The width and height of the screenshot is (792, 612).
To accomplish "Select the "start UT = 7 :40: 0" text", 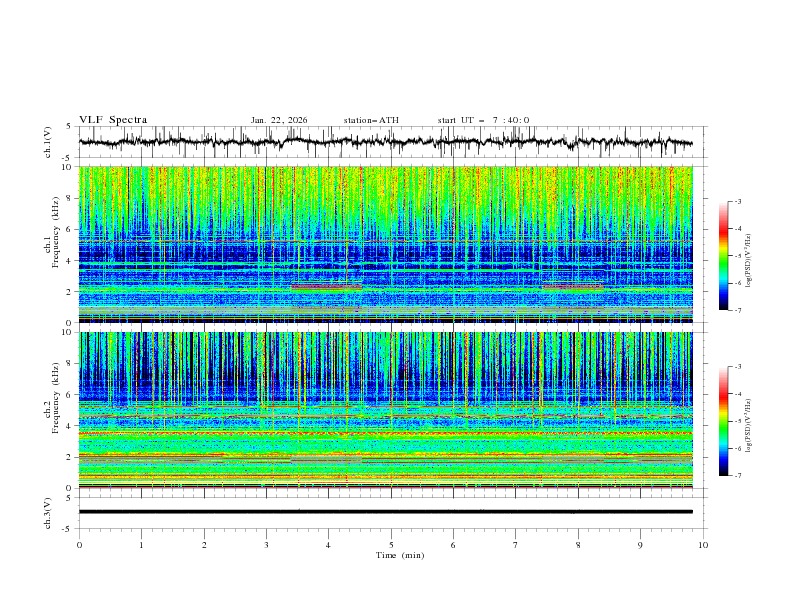I will coord(483,120).
